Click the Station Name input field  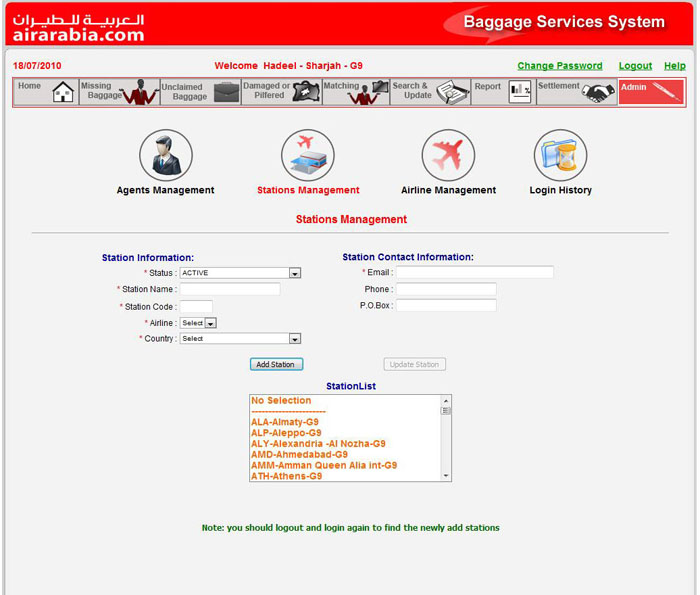point(230,289)
